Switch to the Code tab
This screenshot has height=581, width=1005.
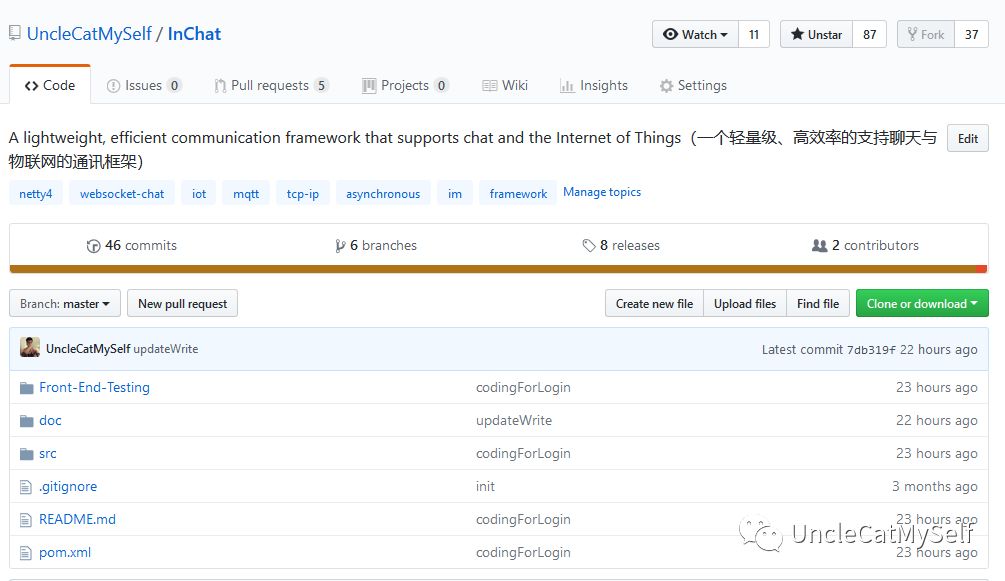tap(50, 85)
